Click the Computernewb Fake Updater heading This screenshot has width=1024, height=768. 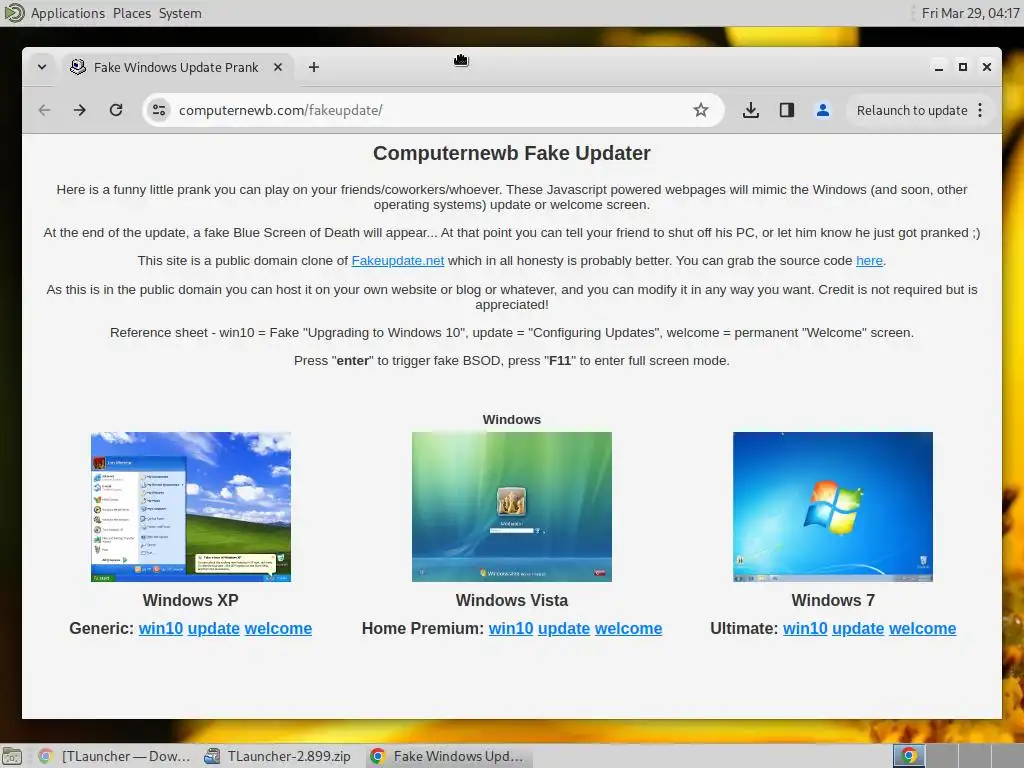512,153
